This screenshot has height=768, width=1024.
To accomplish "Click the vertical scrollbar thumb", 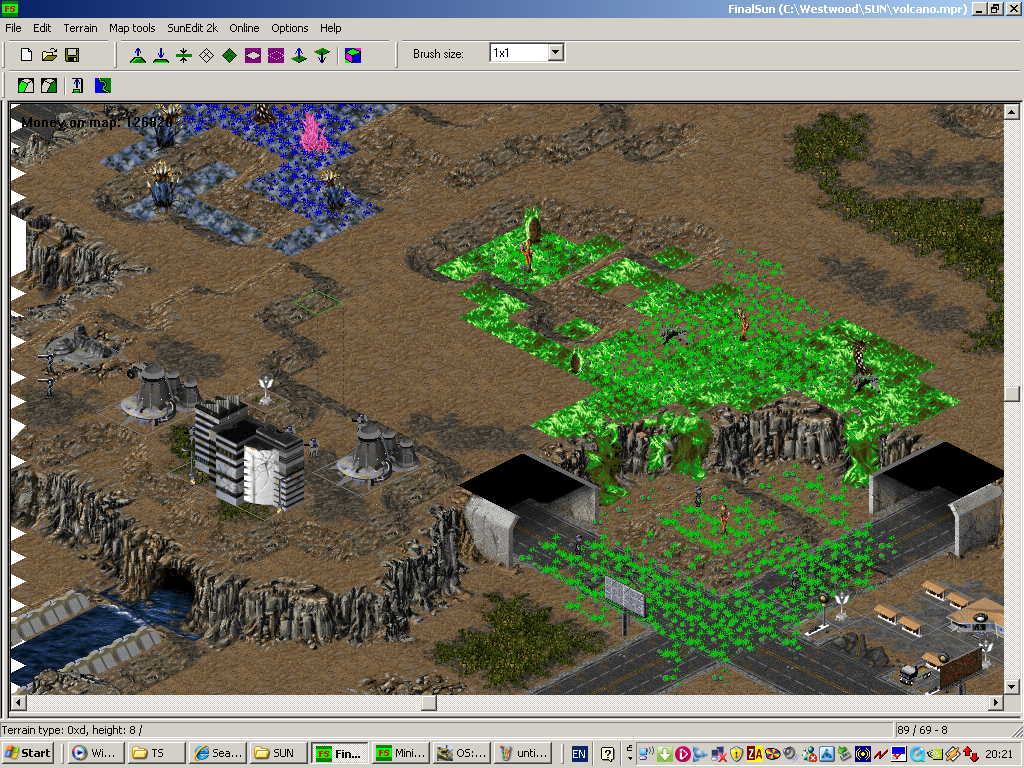I will (1012, 394).
